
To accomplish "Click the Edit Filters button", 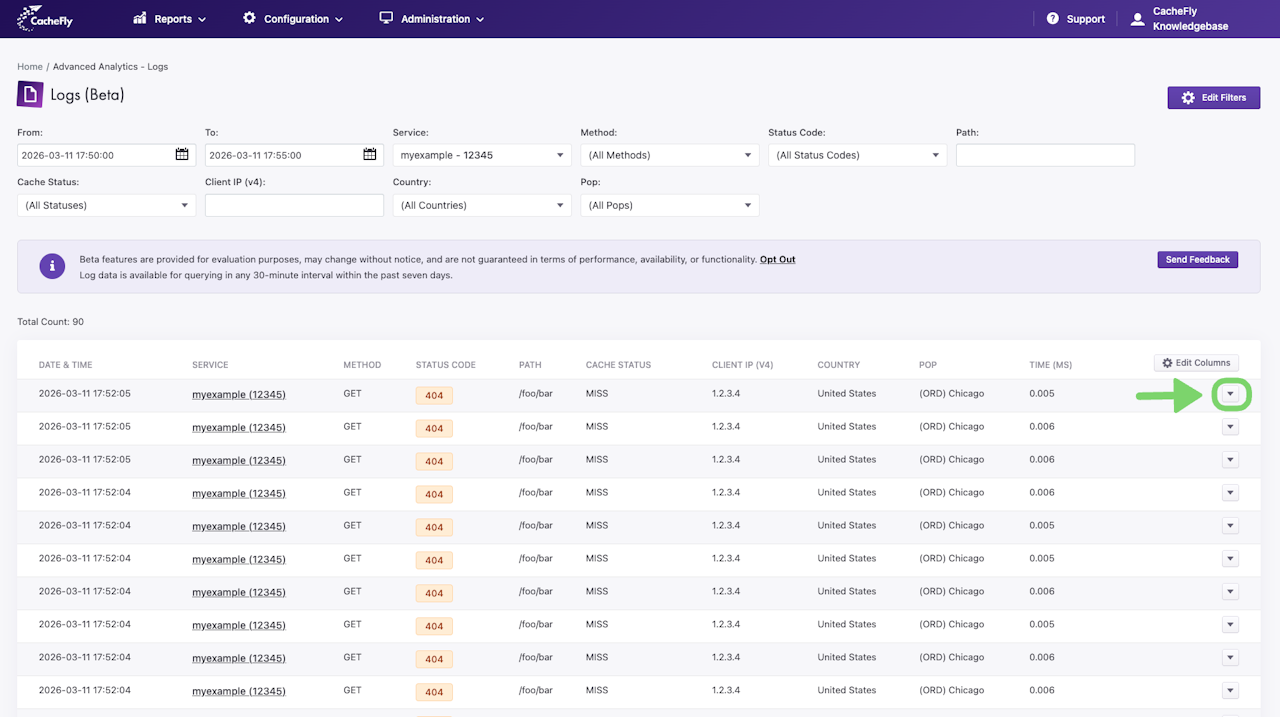I will tap(1213, 97).
